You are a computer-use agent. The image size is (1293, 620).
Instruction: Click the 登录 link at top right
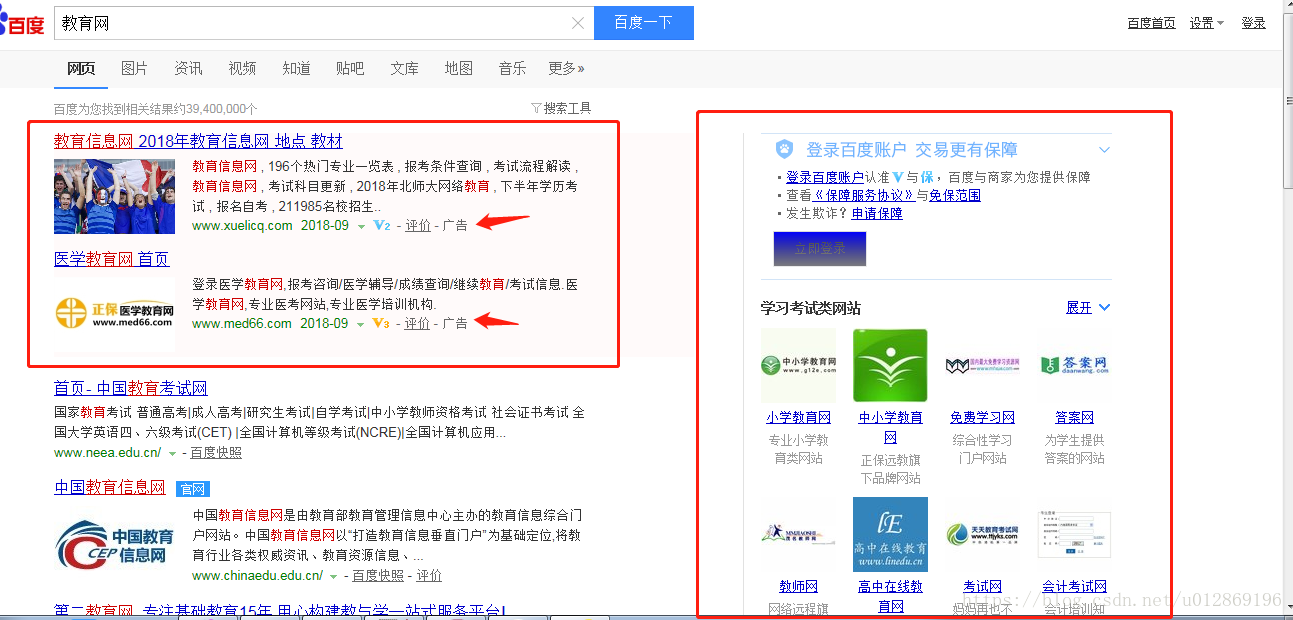1253,23
